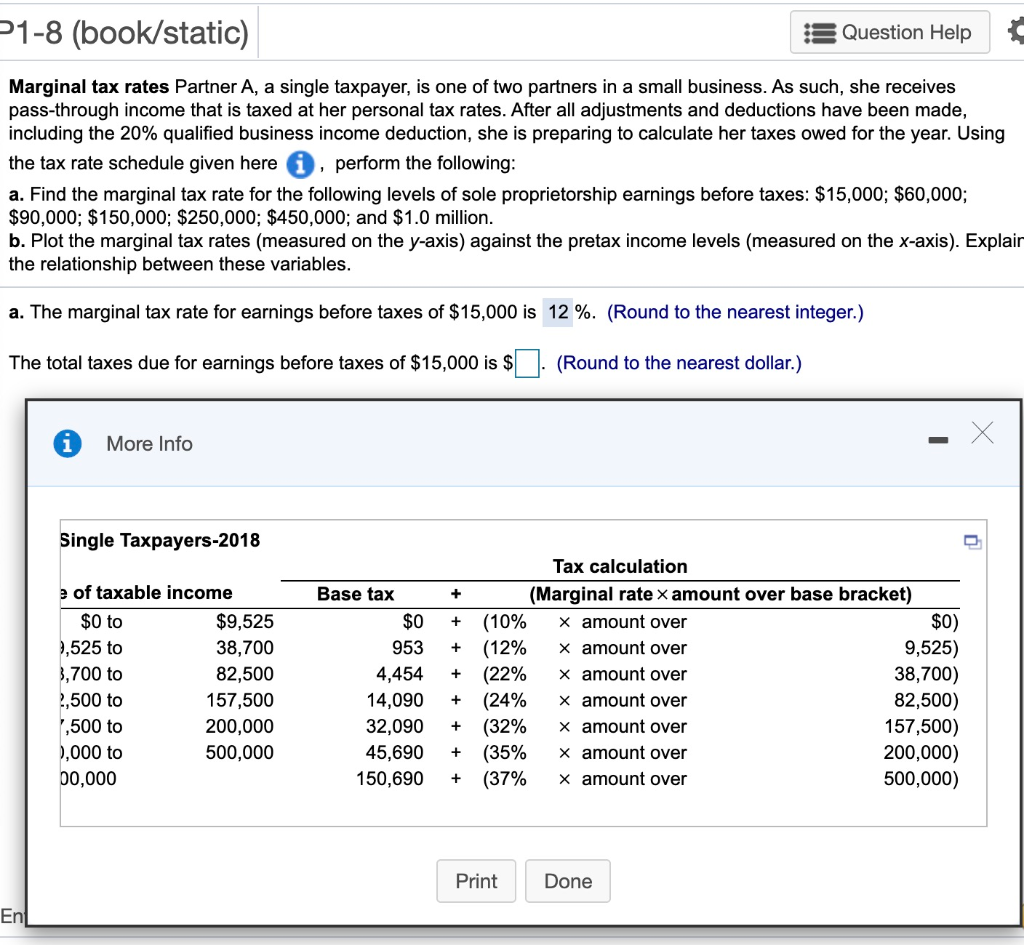Click the 'More Info' dialog title
1024x945 pixels.
pos(150,443)
